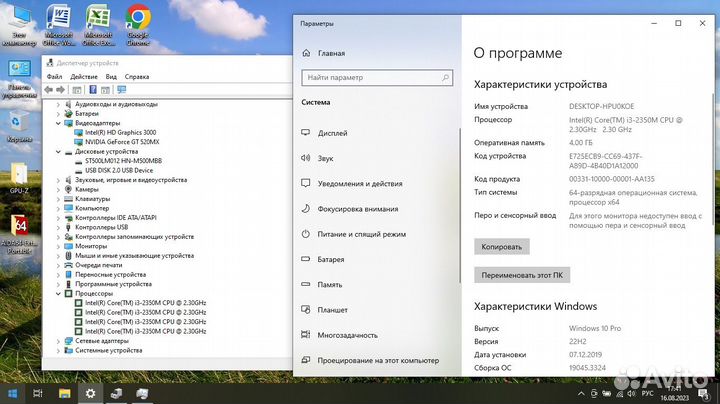Select Microsoft Office Word desktop icon
Screen dimensions: 720x404
59,25
